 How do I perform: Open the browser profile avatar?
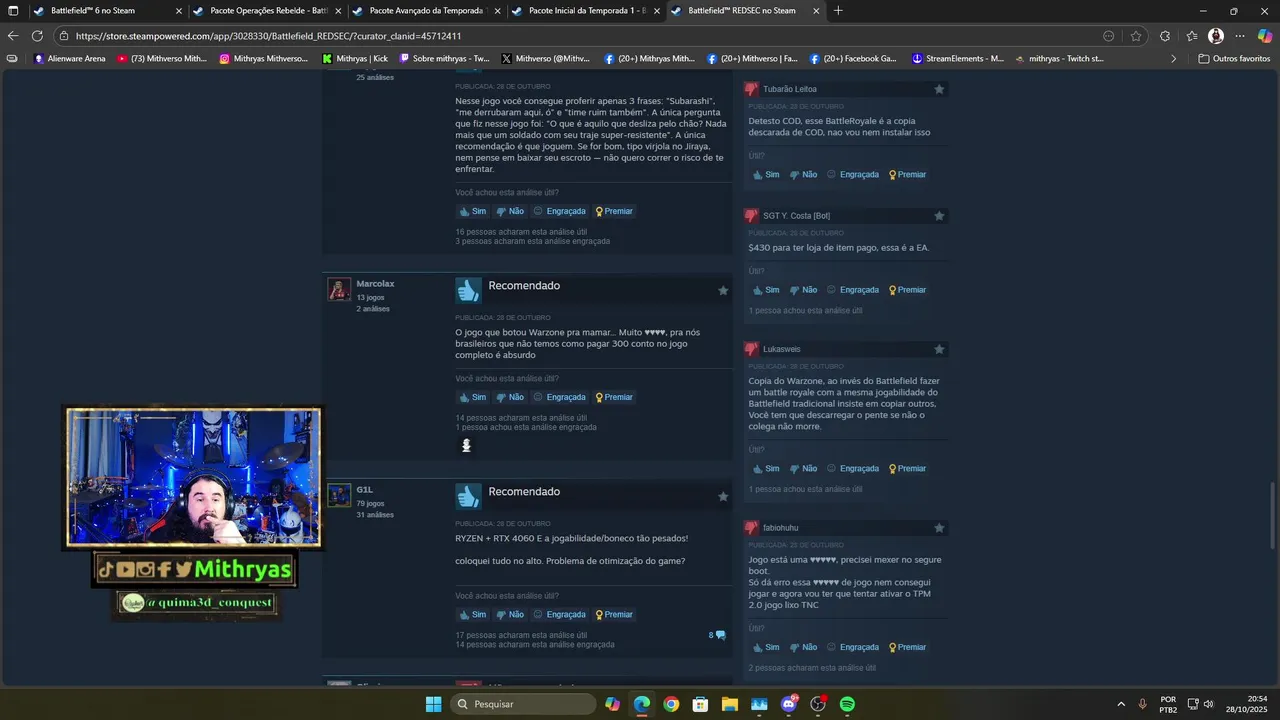tap(1216, 36)
